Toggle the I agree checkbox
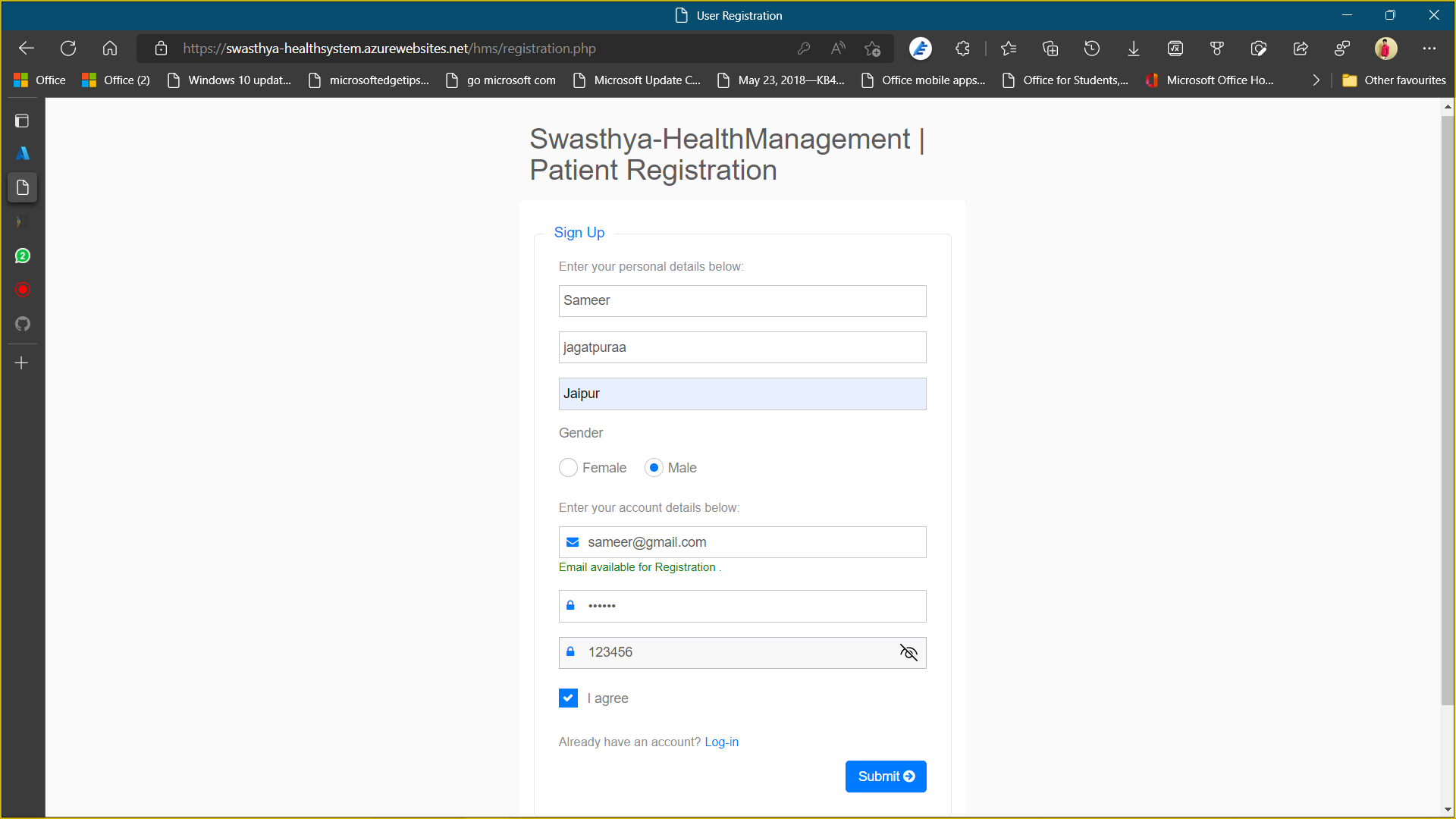This screenshot has width=1456, height=819. coord(568,698)
